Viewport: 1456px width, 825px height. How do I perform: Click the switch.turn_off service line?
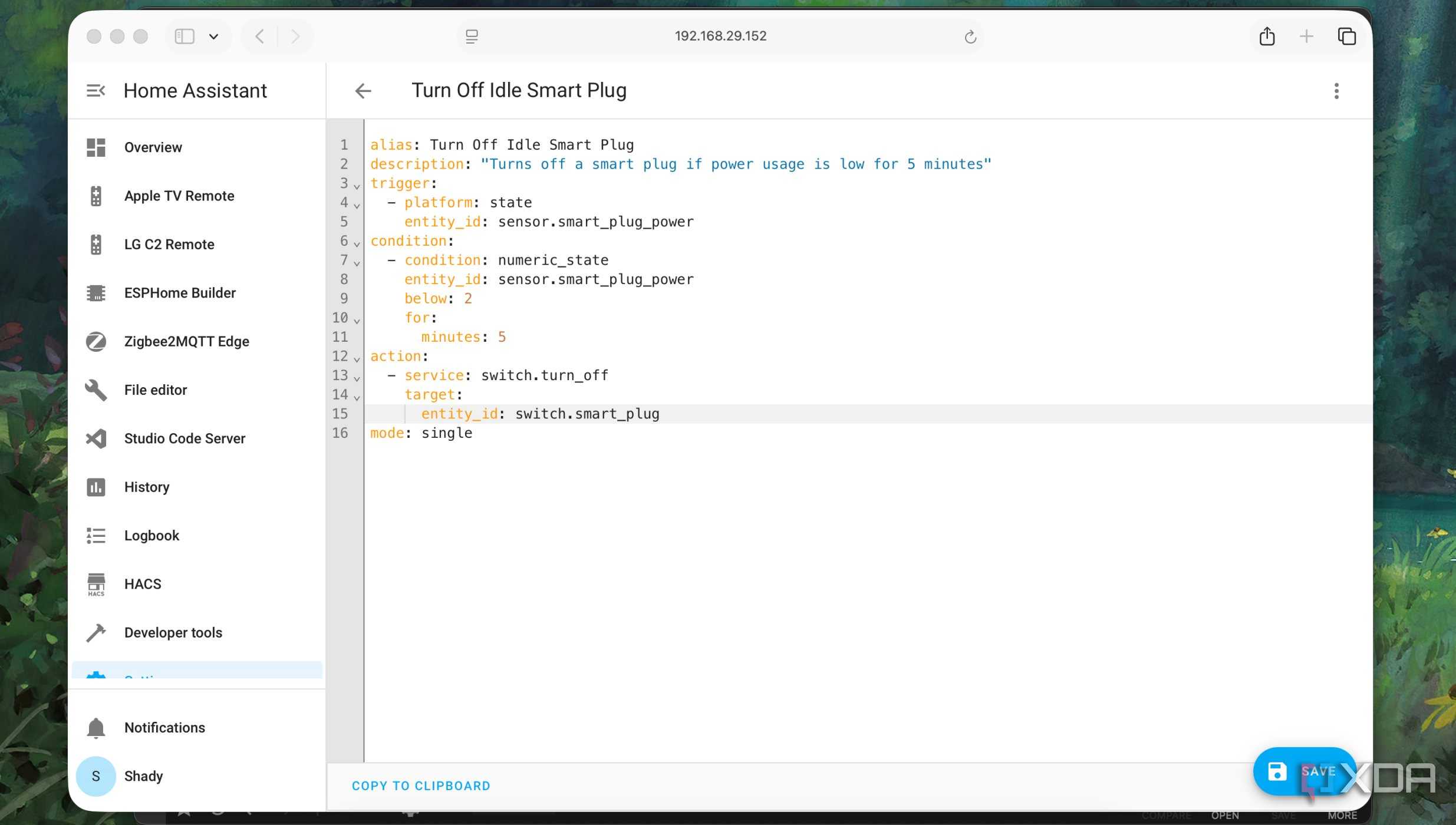coord(498,375)
